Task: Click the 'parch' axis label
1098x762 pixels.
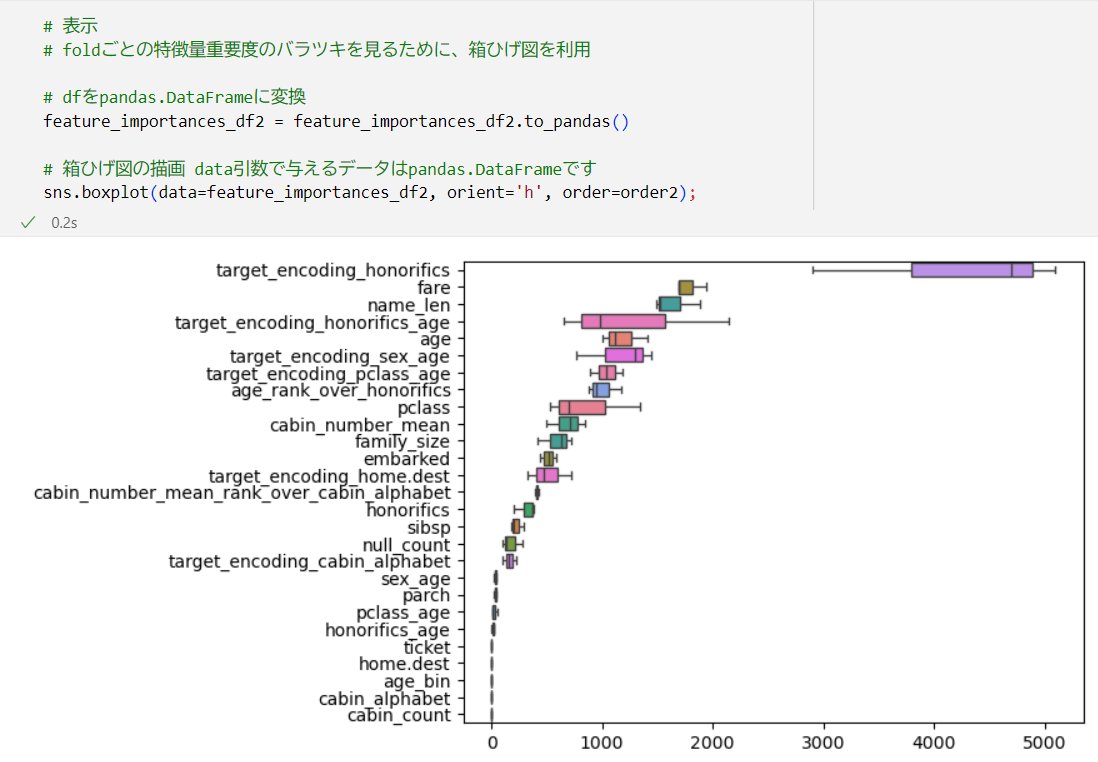Action: click(x=426, y=596)
